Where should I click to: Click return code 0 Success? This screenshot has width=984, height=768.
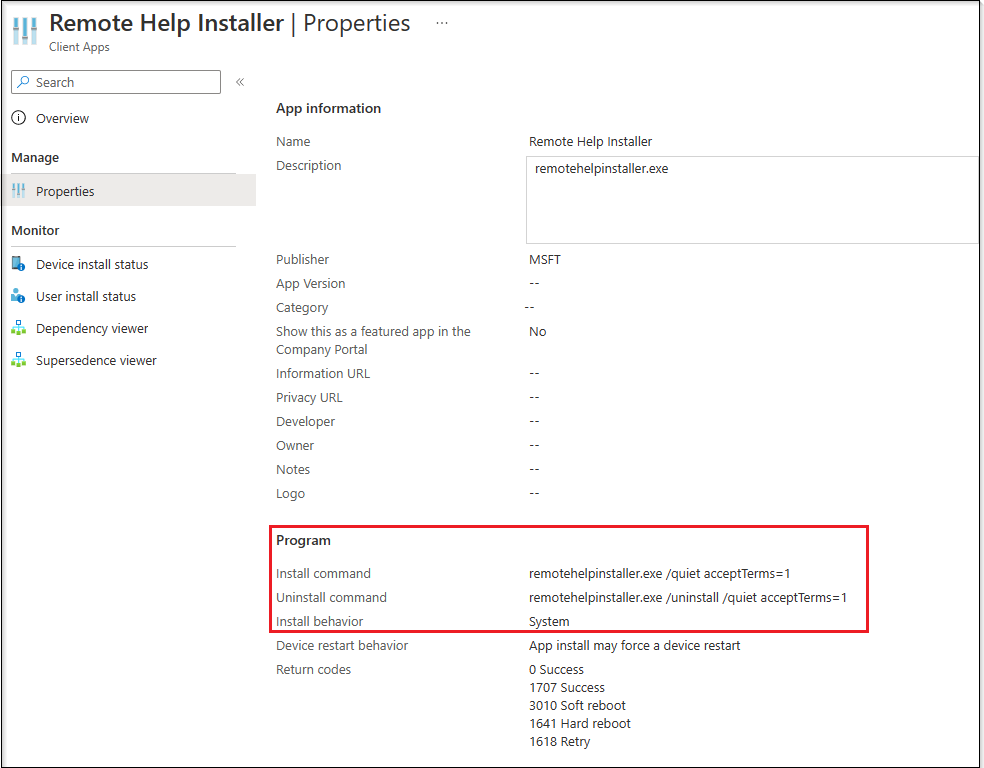pyautogui.click(x=556, y=670)
